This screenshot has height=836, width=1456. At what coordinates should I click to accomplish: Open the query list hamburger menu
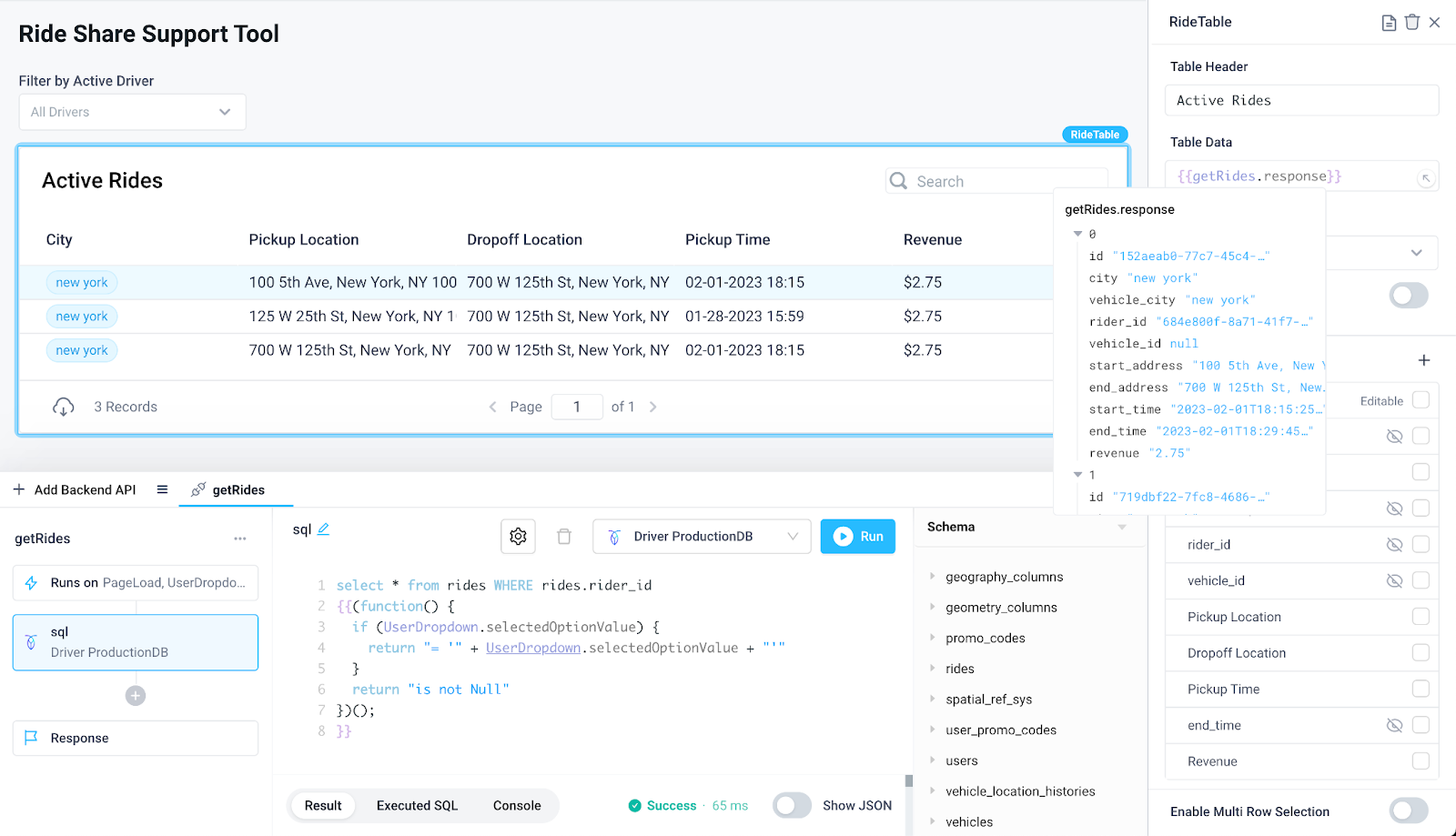click(x=162, y=489)
